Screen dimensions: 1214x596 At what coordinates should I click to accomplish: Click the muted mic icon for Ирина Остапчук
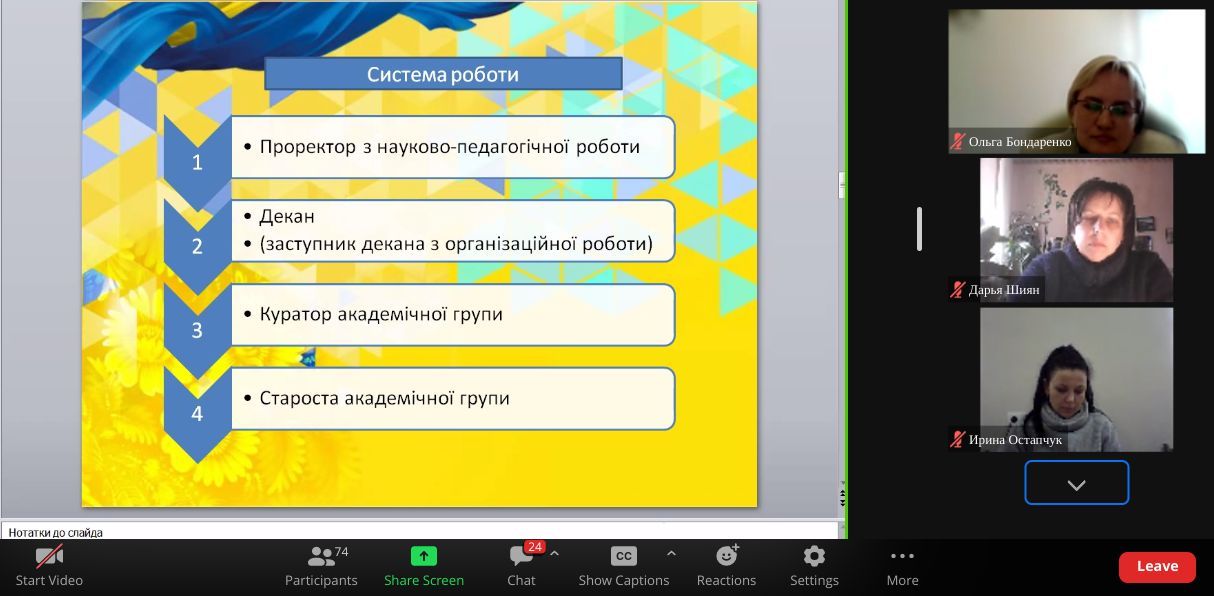click(x=958, y=440)
